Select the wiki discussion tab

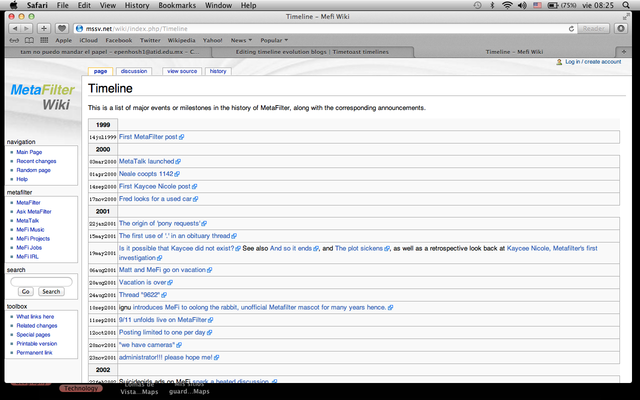click(x=134, y=71)
